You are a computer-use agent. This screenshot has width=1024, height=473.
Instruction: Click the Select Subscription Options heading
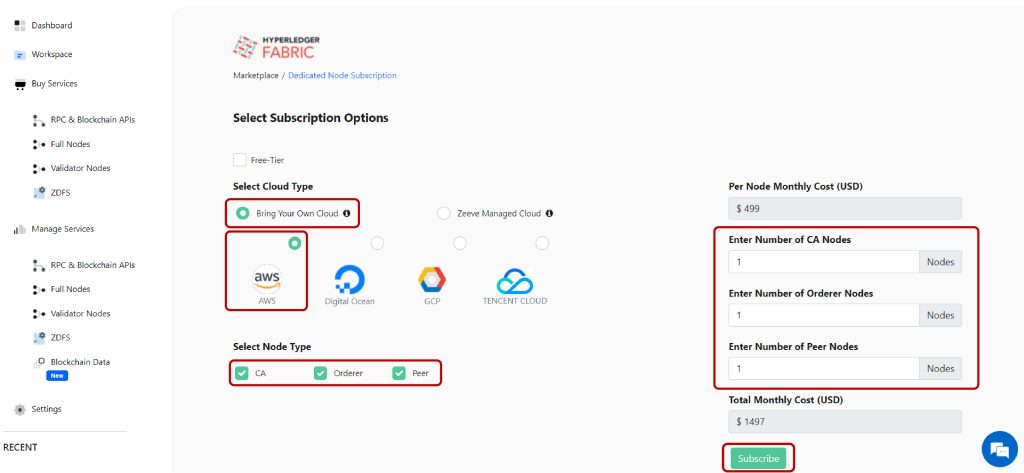[311, 118]
